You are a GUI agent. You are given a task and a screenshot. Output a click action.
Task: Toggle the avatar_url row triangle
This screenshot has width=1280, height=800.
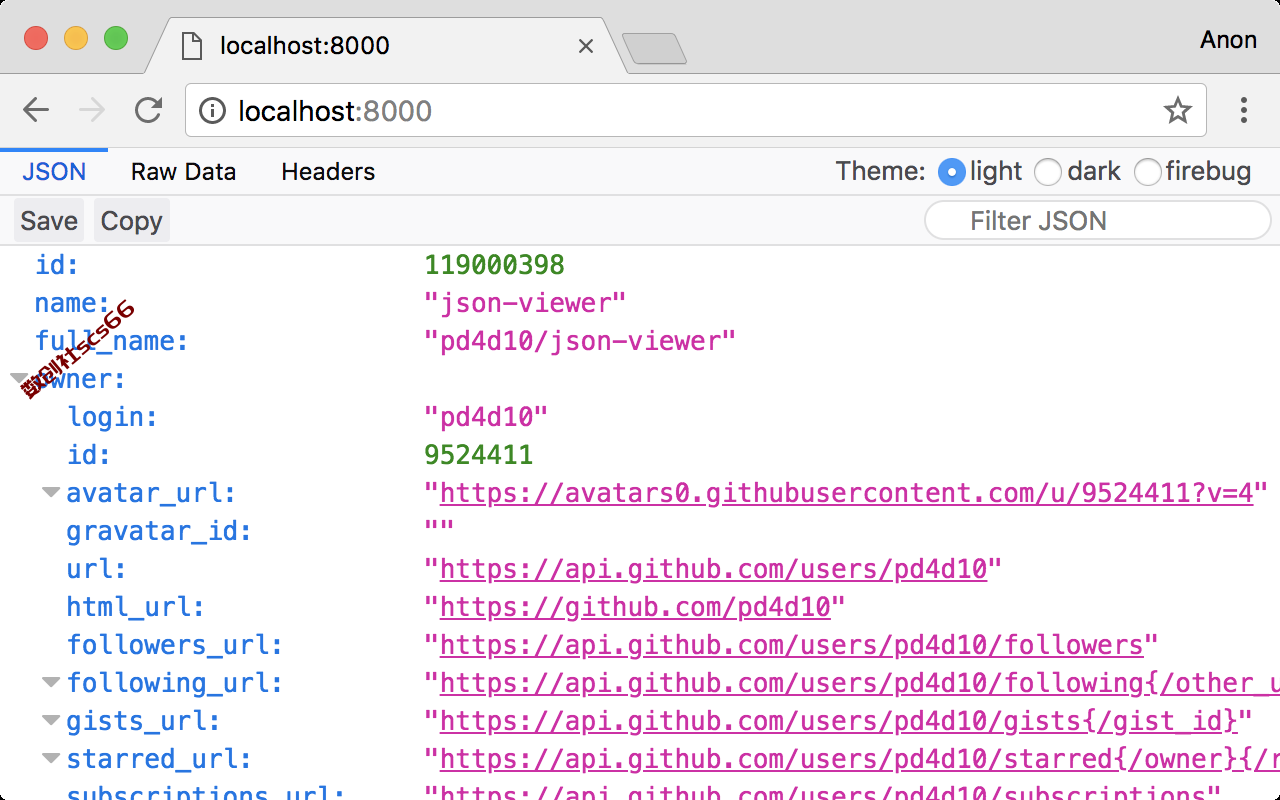(51, 493)
